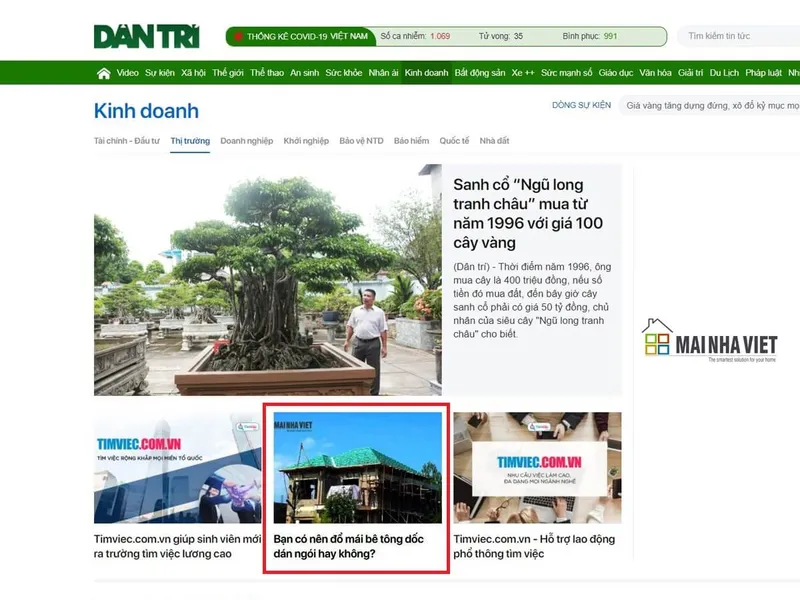Open the Khởi nghiệp tab
Image resolution: width=800 pixels, height=600 pixels.
[306, 141]
